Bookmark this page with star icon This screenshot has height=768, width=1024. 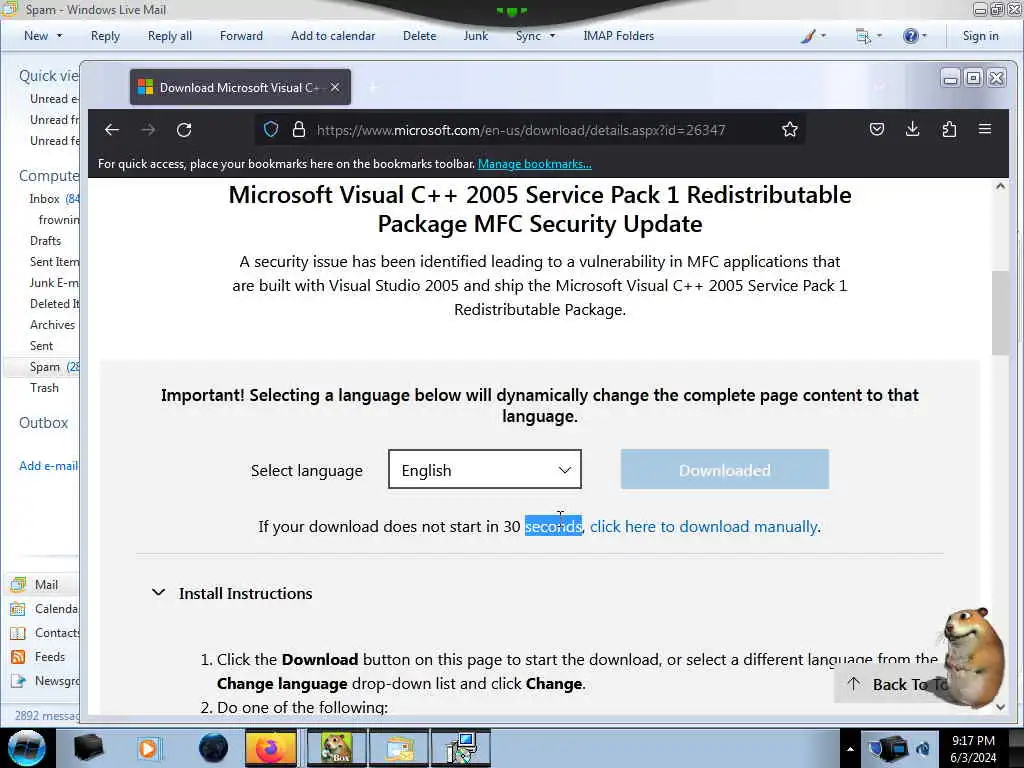(x=790, y=129)
